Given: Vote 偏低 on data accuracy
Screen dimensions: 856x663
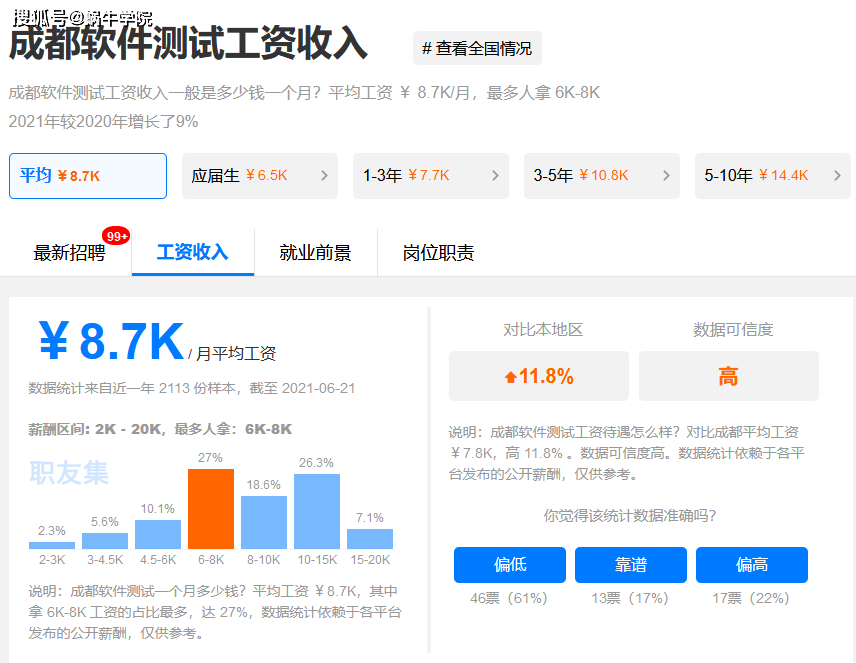Looking at the screenshot, I should 510,565.
